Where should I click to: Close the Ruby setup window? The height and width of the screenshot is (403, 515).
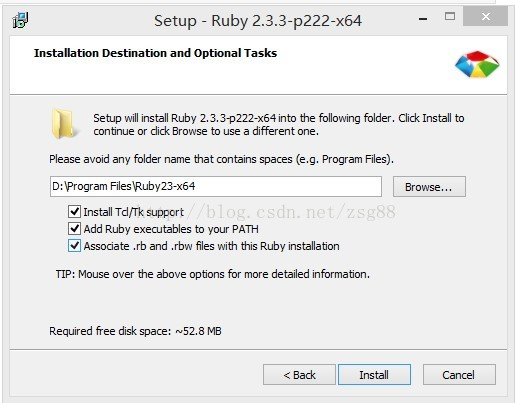coord(485,16)
